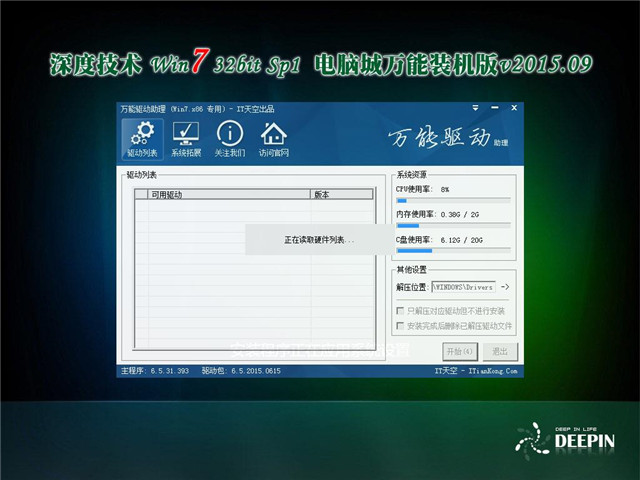Viewport: 640px width, 480px height.
Task: Click the 退出 button
Action: coord(500,351)
